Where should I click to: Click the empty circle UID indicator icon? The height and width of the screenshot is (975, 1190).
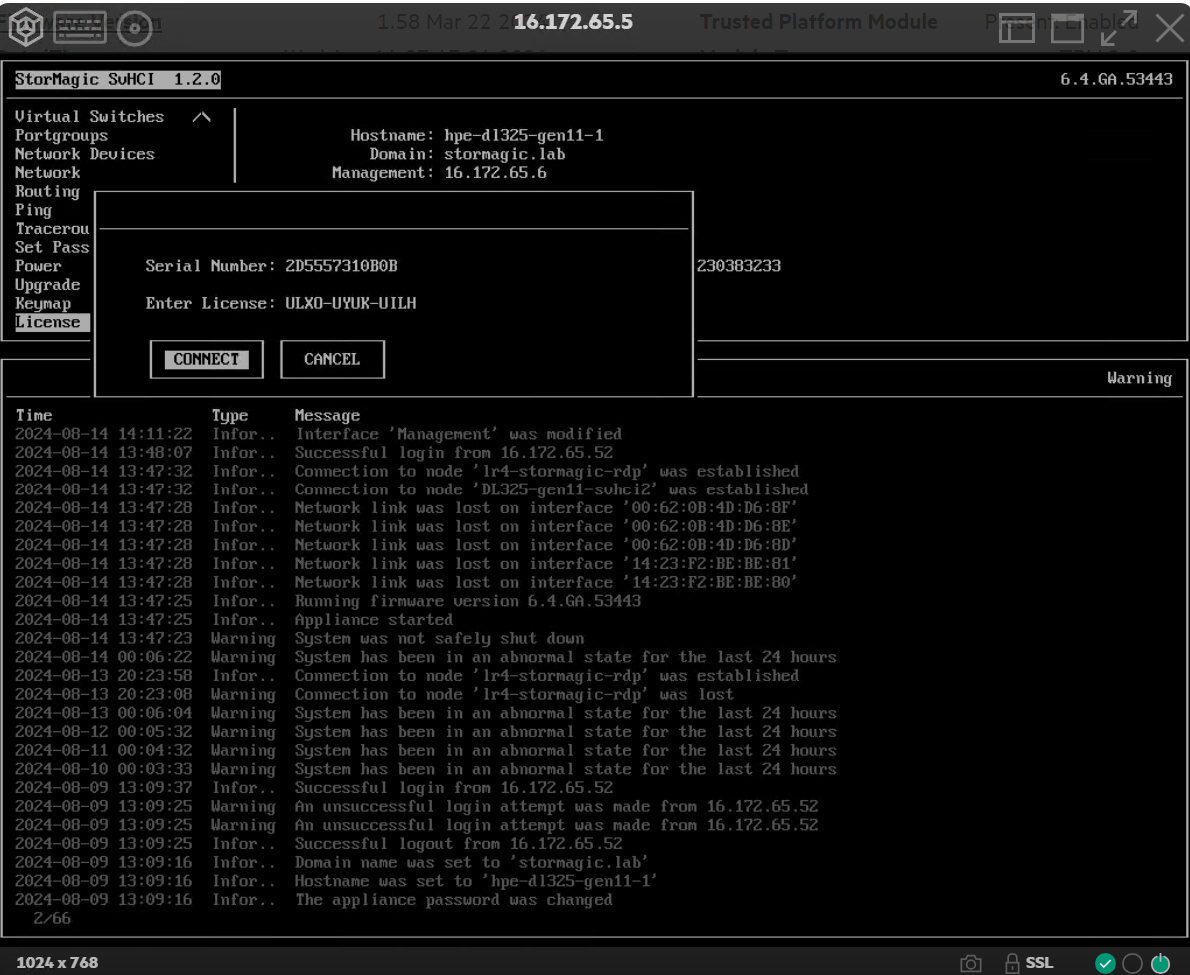(x=1132, y=963)
